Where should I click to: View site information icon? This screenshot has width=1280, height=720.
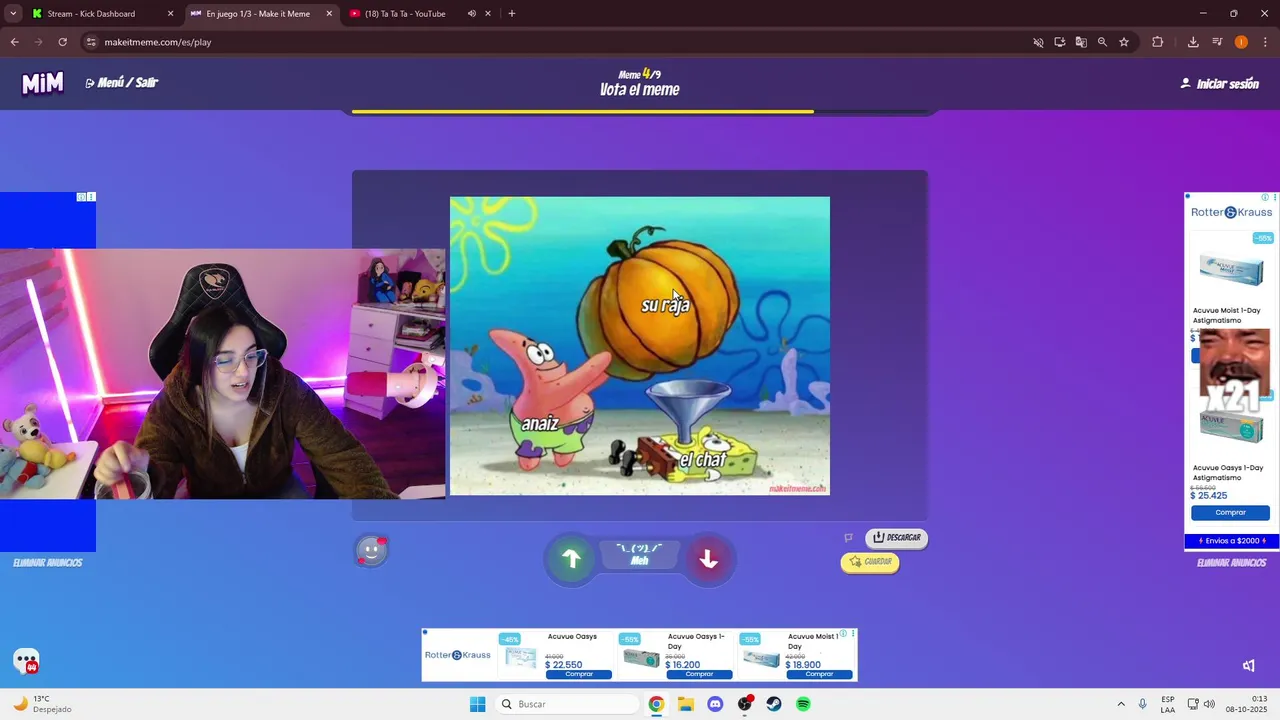91,42
